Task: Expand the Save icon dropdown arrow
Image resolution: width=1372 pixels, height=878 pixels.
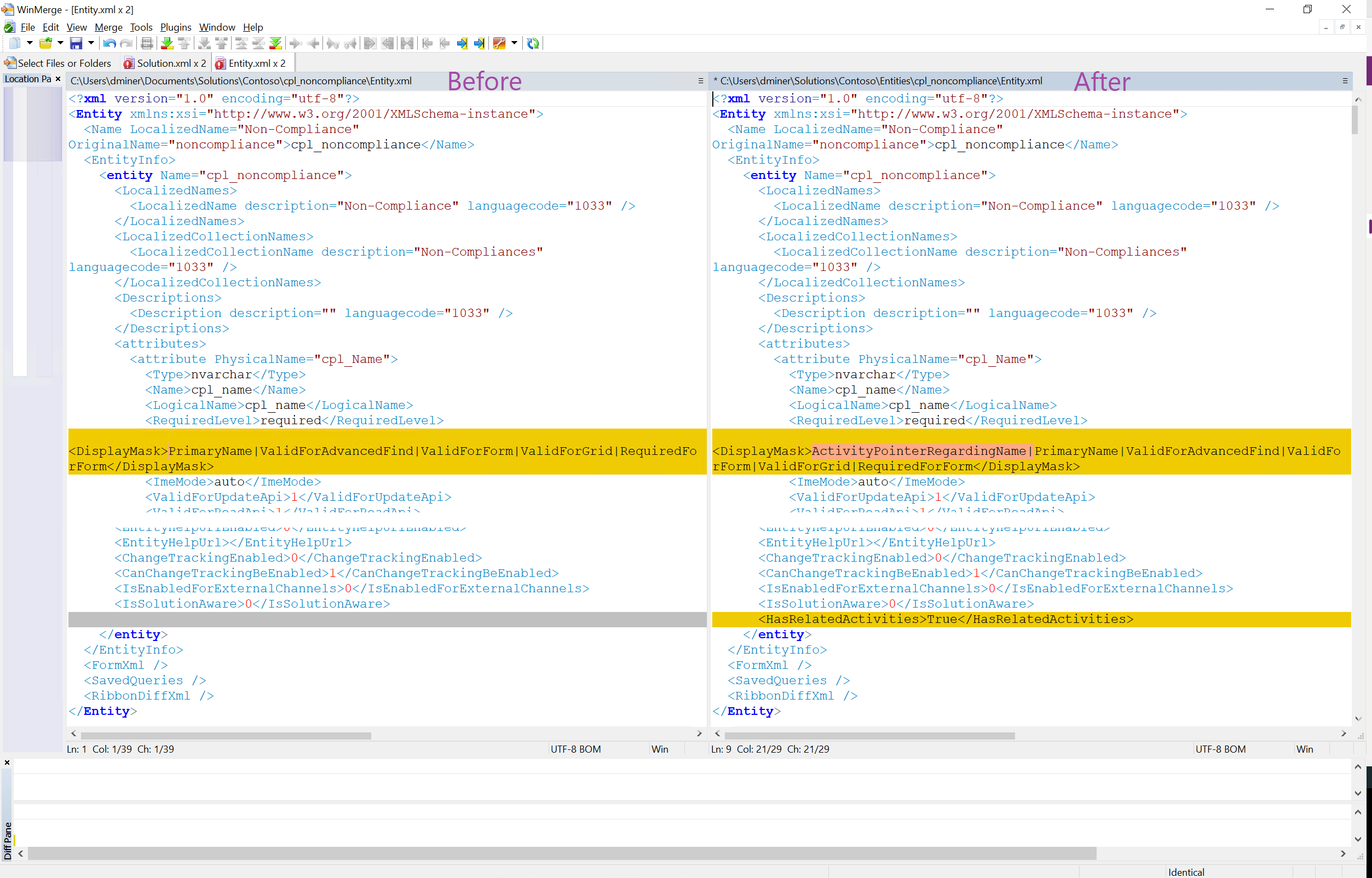Action: pos(91,43)
